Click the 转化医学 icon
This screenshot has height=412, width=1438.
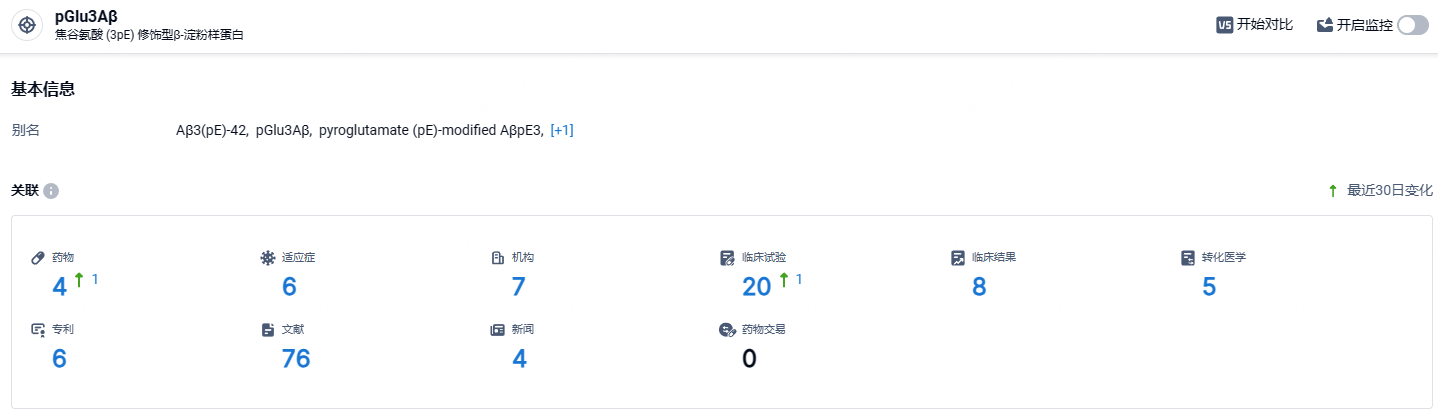tap(1187, 258)
